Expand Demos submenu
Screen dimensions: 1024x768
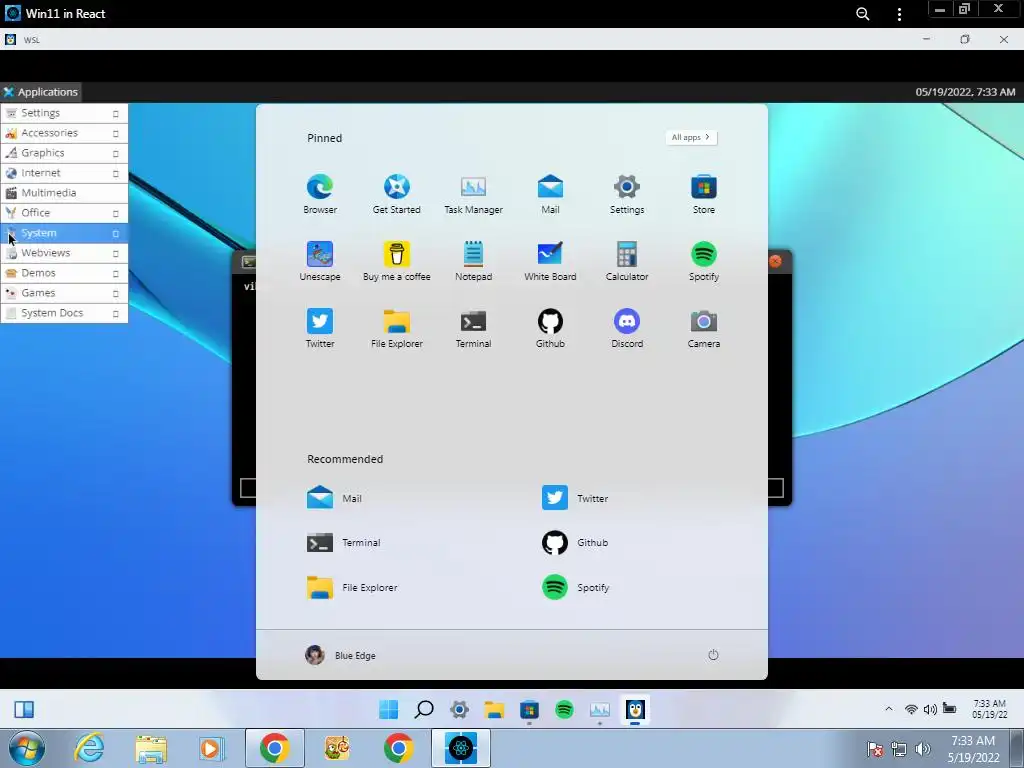tap(64, 273)
